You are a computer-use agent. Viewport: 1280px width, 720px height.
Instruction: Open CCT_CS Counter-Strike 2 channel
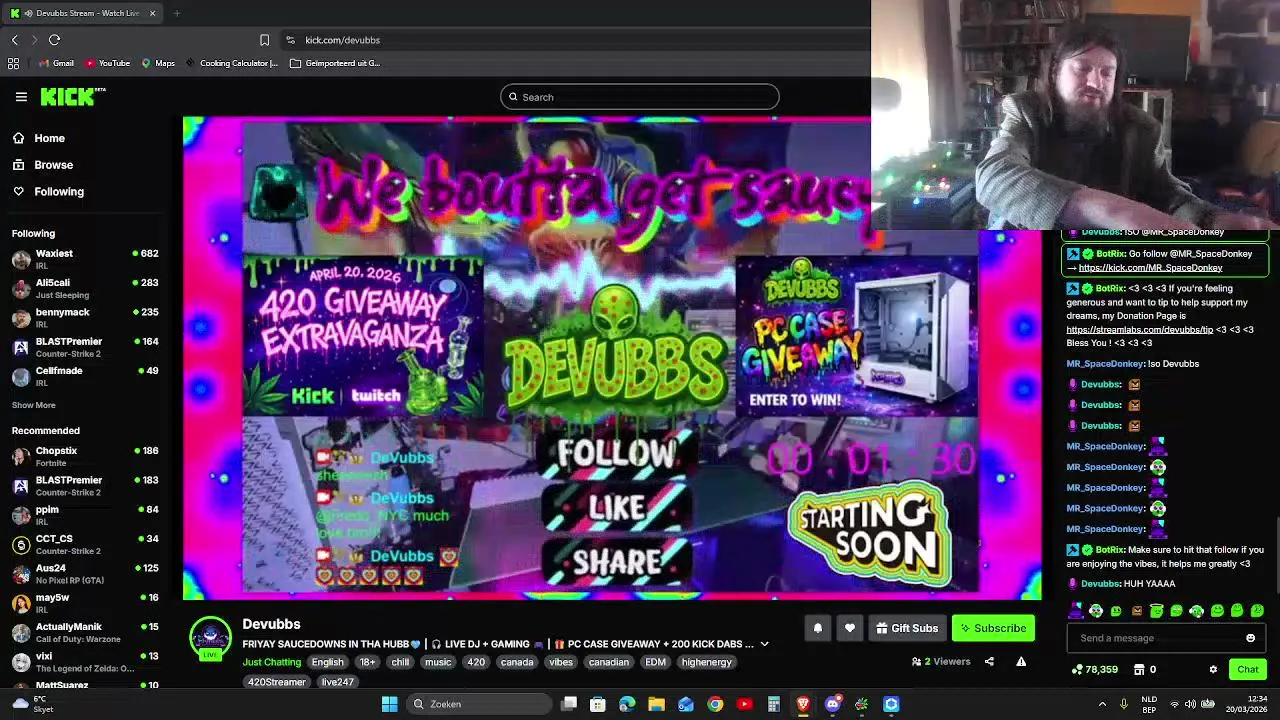(x=86, y=545)
